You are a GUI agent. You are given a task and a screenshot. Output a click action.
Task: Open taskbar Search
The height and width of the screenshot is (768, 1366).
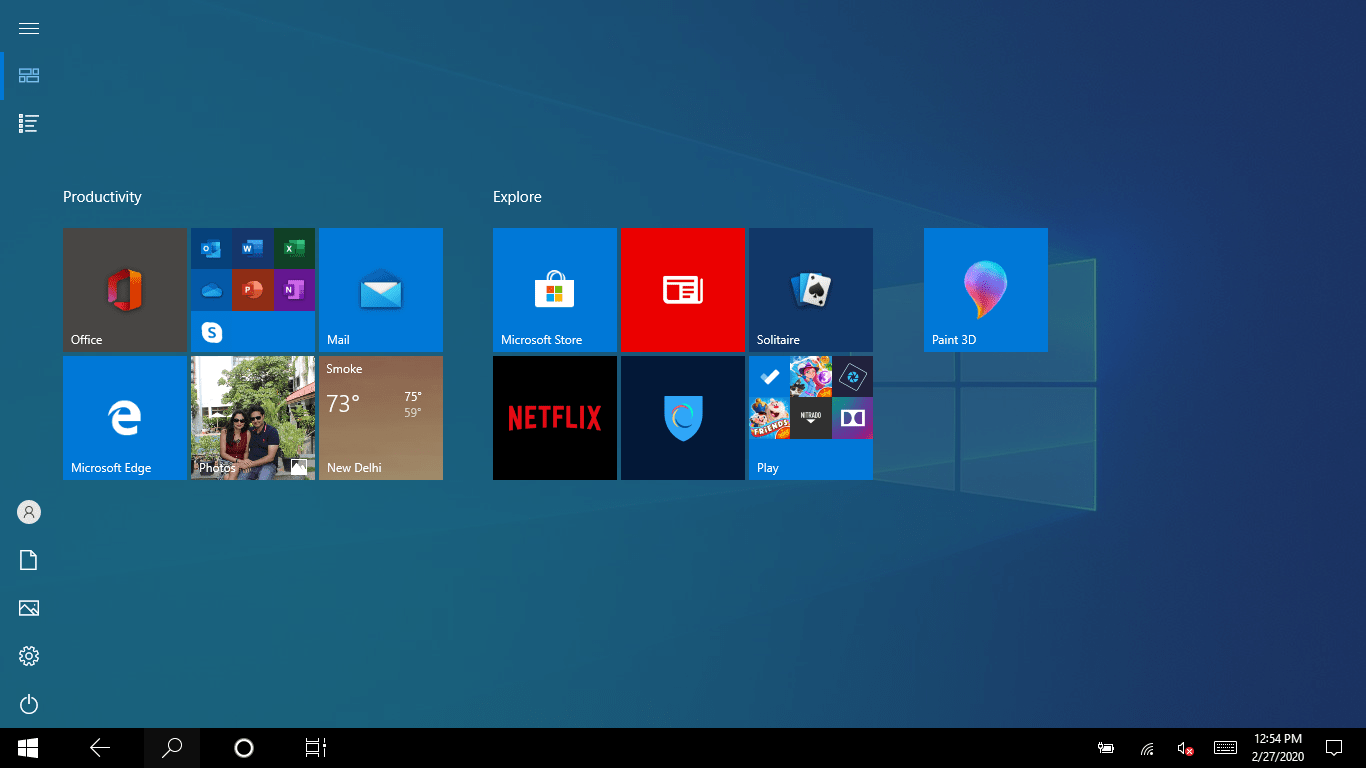[x=172, y=748]
